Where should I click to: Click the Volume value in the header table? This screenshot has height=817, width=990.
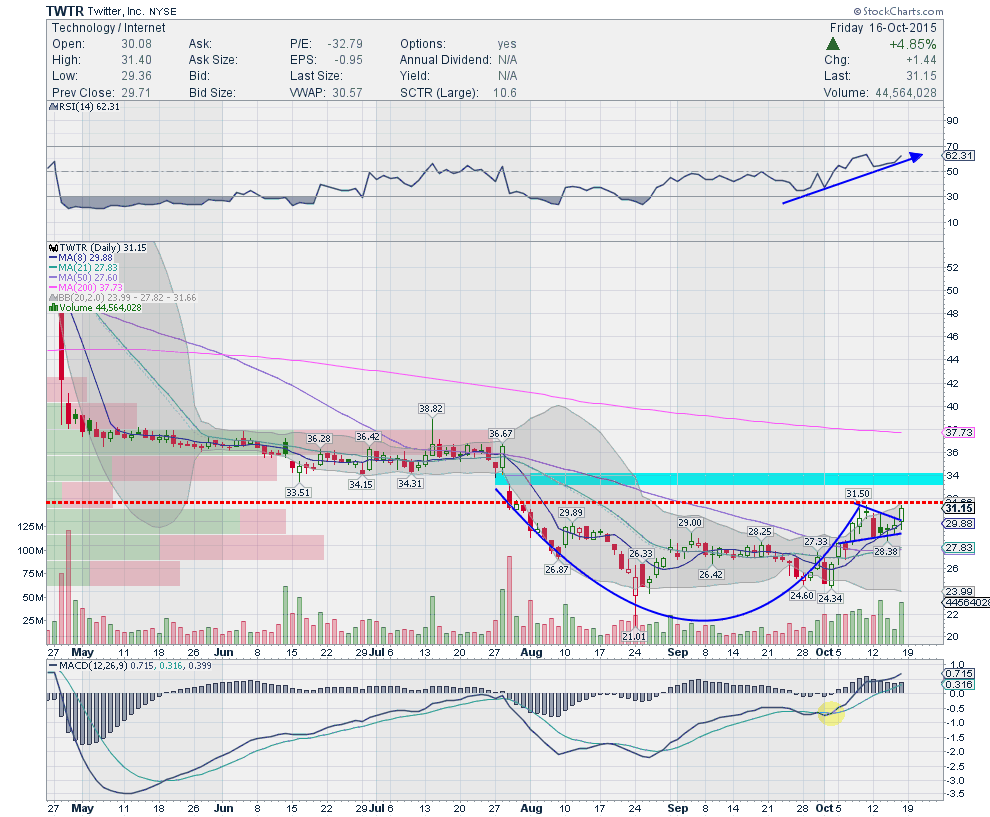tap(905, 93)
